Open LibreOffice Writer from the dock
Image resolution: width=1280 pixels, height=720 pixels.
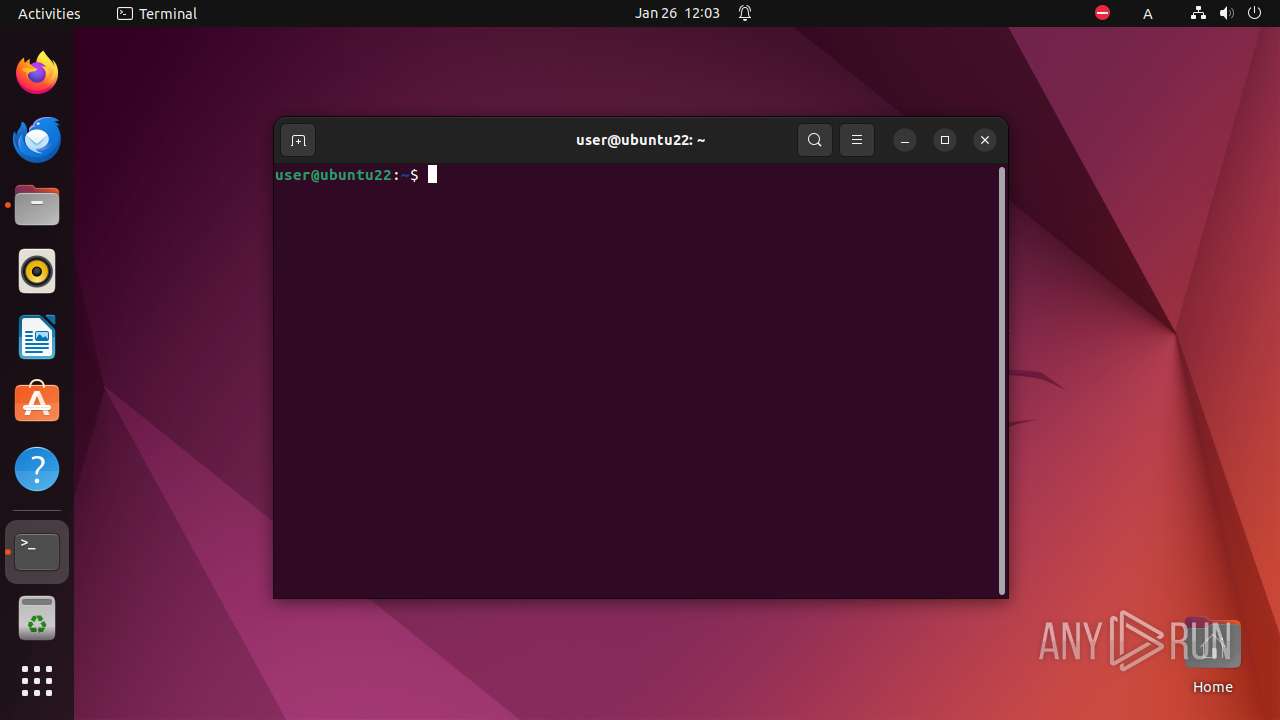click(37, 337)
